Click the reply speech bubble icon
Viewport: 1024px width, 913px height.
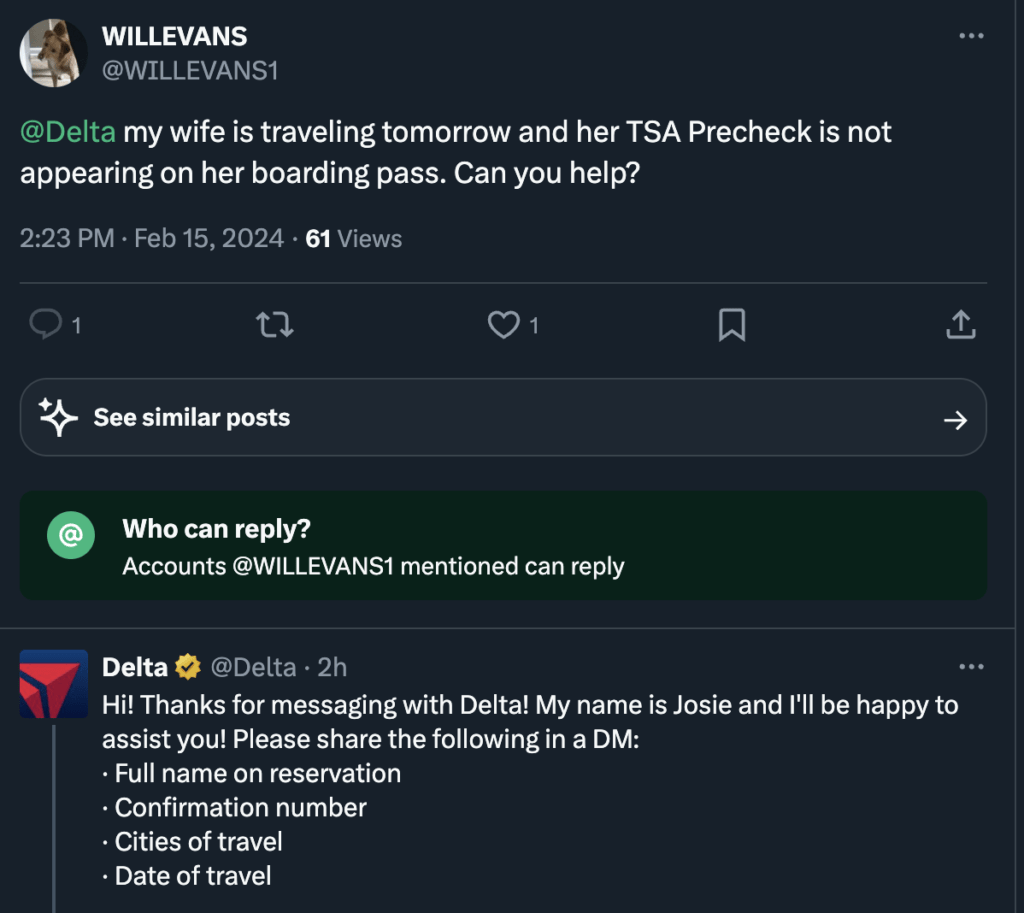[x=47, y=324]
